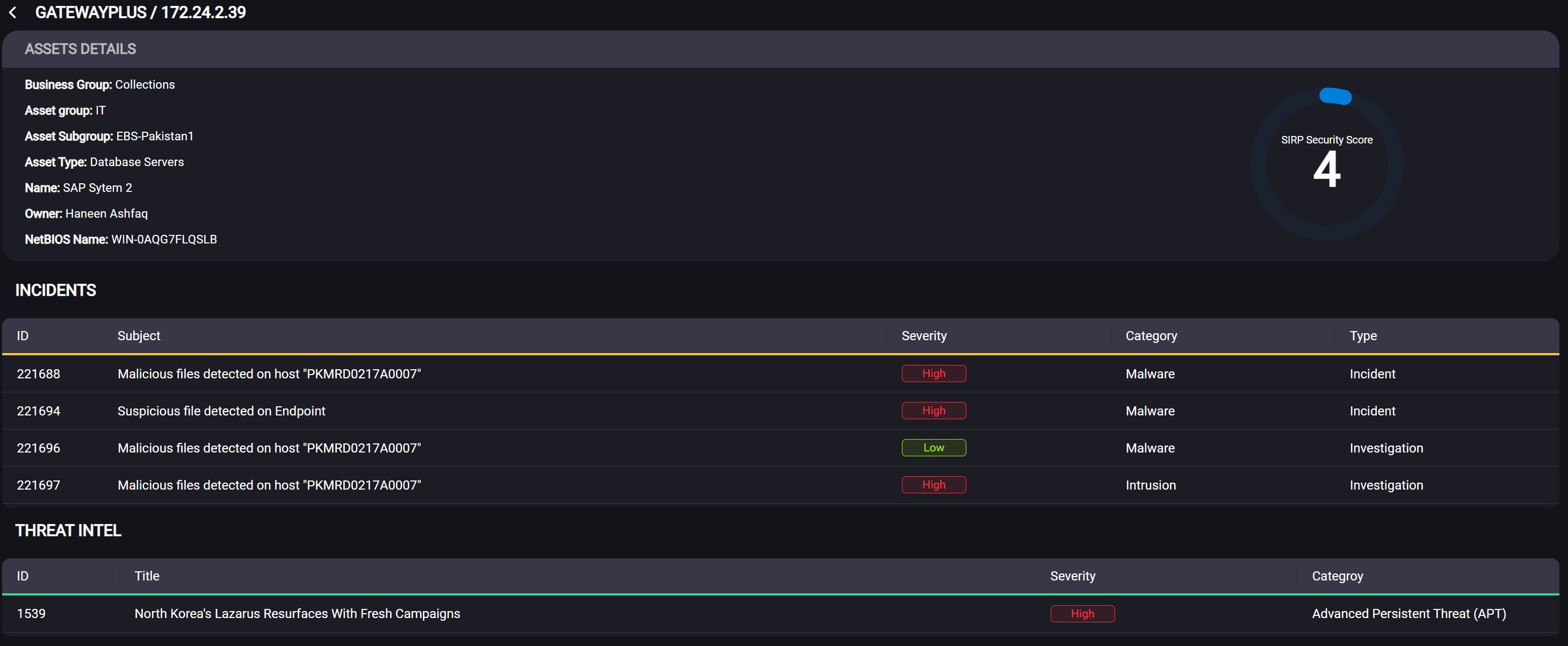Click the GATEWAYPLUS / 172.24.2.39 title
This screenshot has height=646, width=1568.
click(x=141, y=12)
